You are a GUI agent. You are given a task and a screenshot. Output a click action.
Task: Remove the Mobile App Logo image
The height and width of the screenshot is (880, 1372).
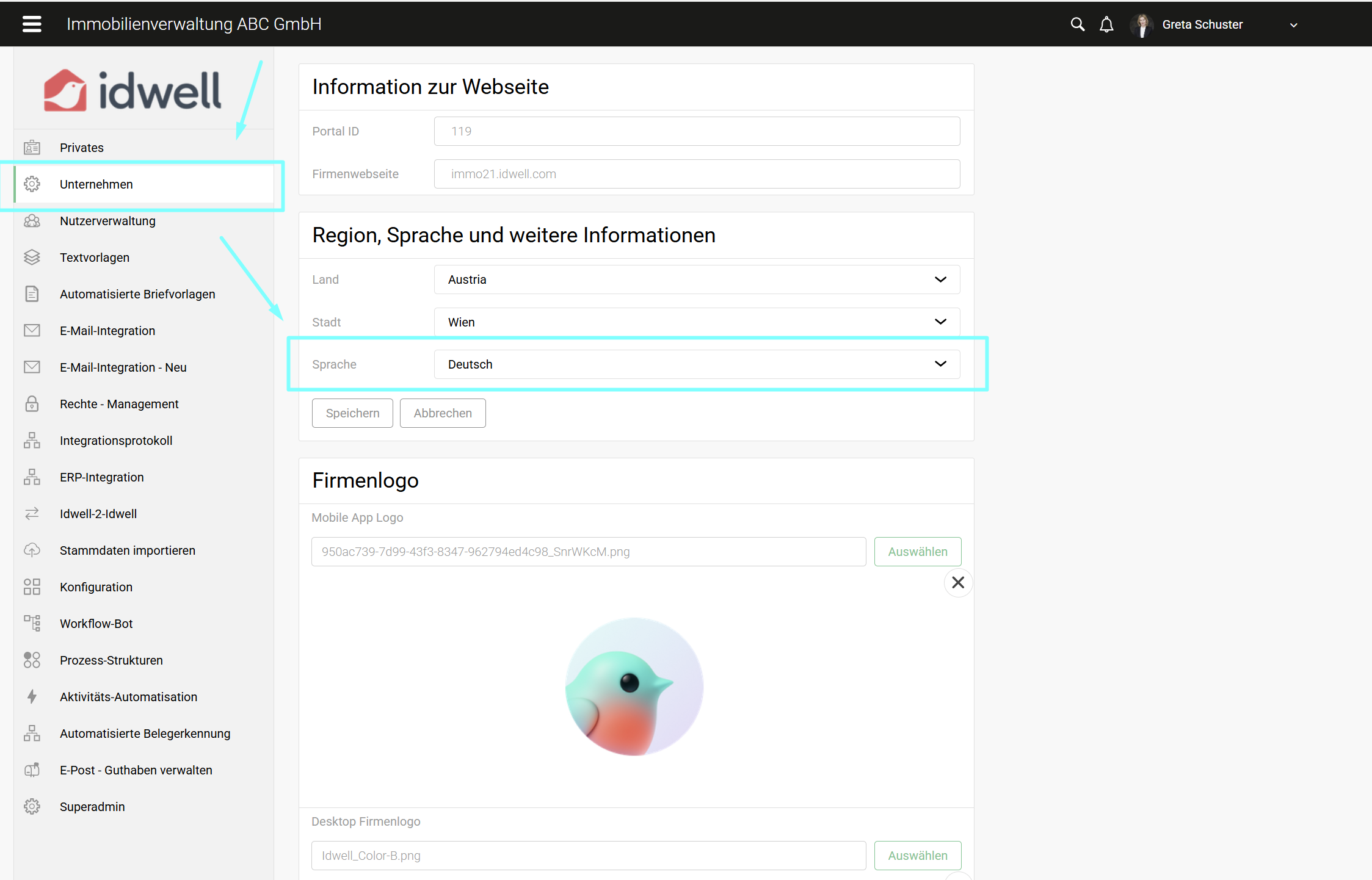pyautogui.click(x=958, y=582)
